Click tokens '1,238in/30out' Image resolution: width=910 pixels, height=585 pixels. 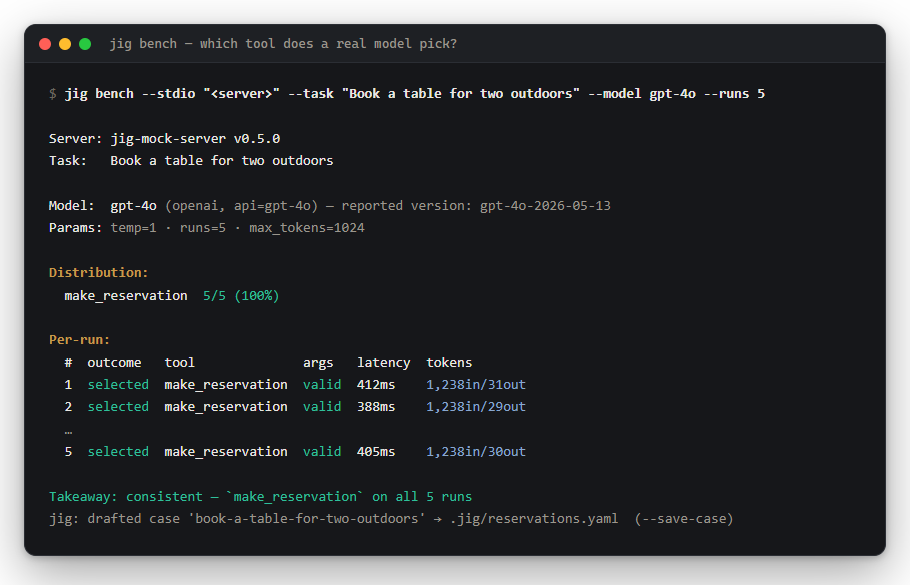tap(476, 452)
